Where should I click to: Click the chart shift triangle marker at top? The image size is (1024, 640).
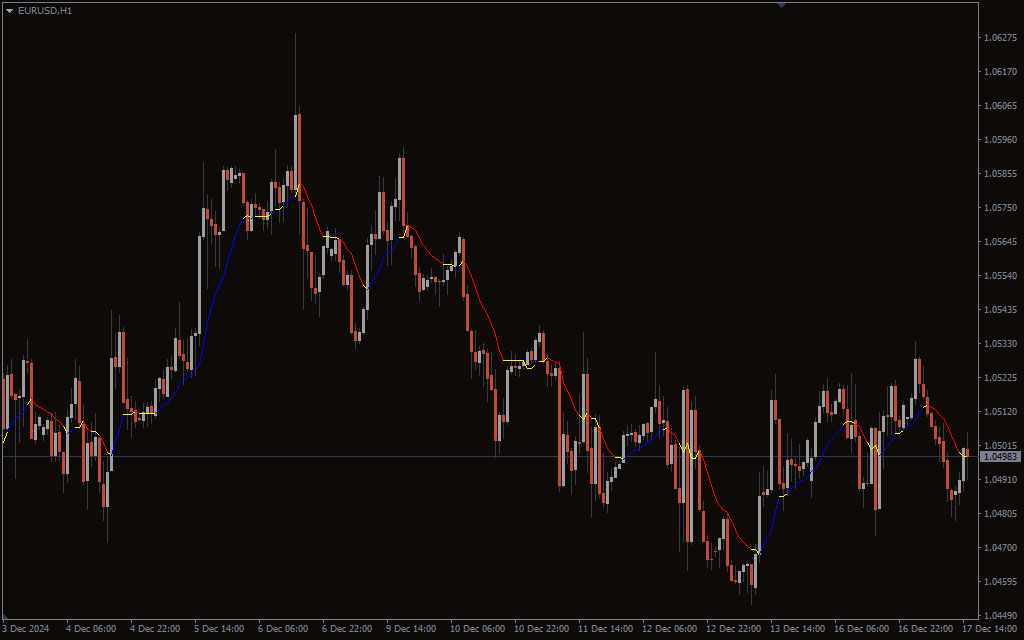point(781,5)
